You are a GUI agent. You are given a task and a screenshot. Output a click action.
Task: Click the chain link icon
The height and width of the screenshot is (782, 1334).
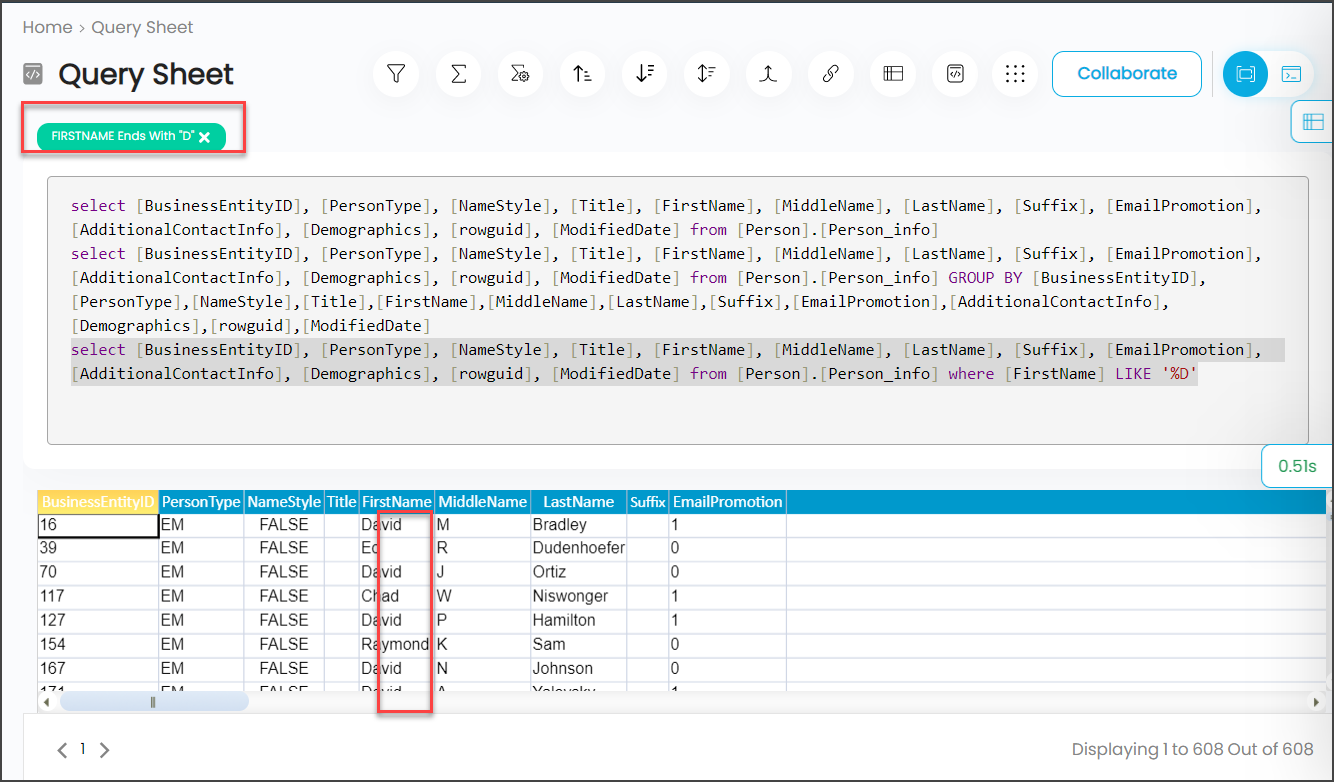pos(830,74)
